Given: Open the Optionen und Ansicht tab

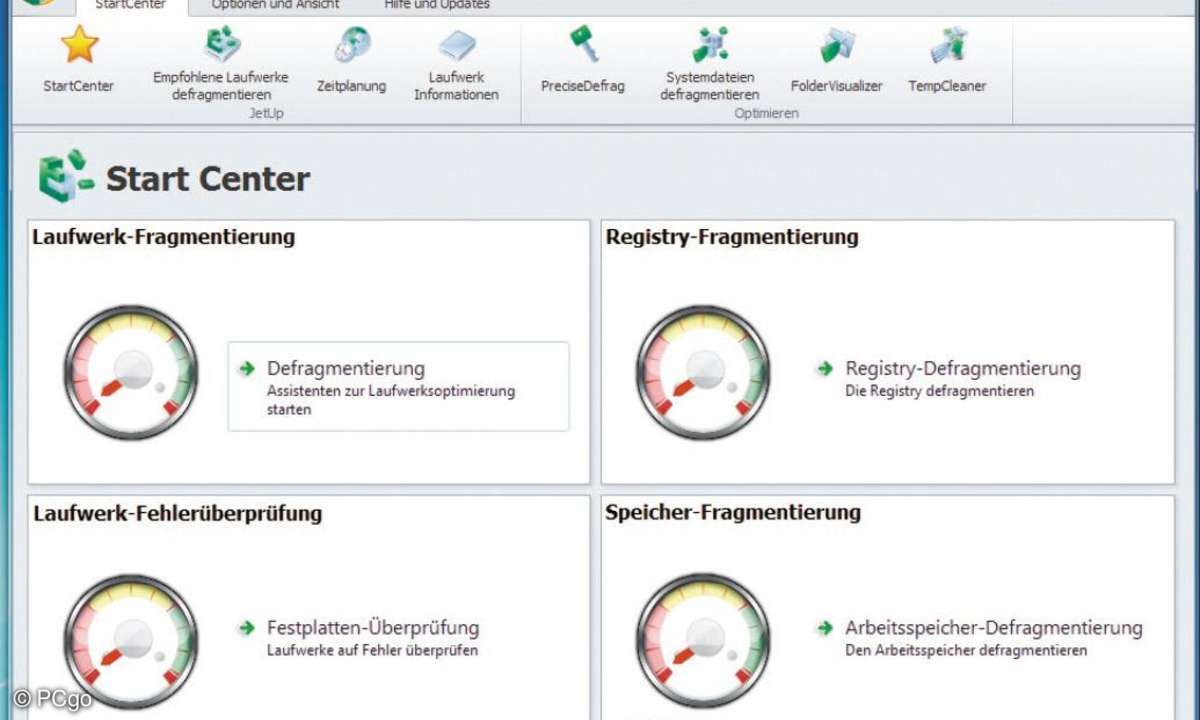Looking at the screenshot, I should pos(275,5).
